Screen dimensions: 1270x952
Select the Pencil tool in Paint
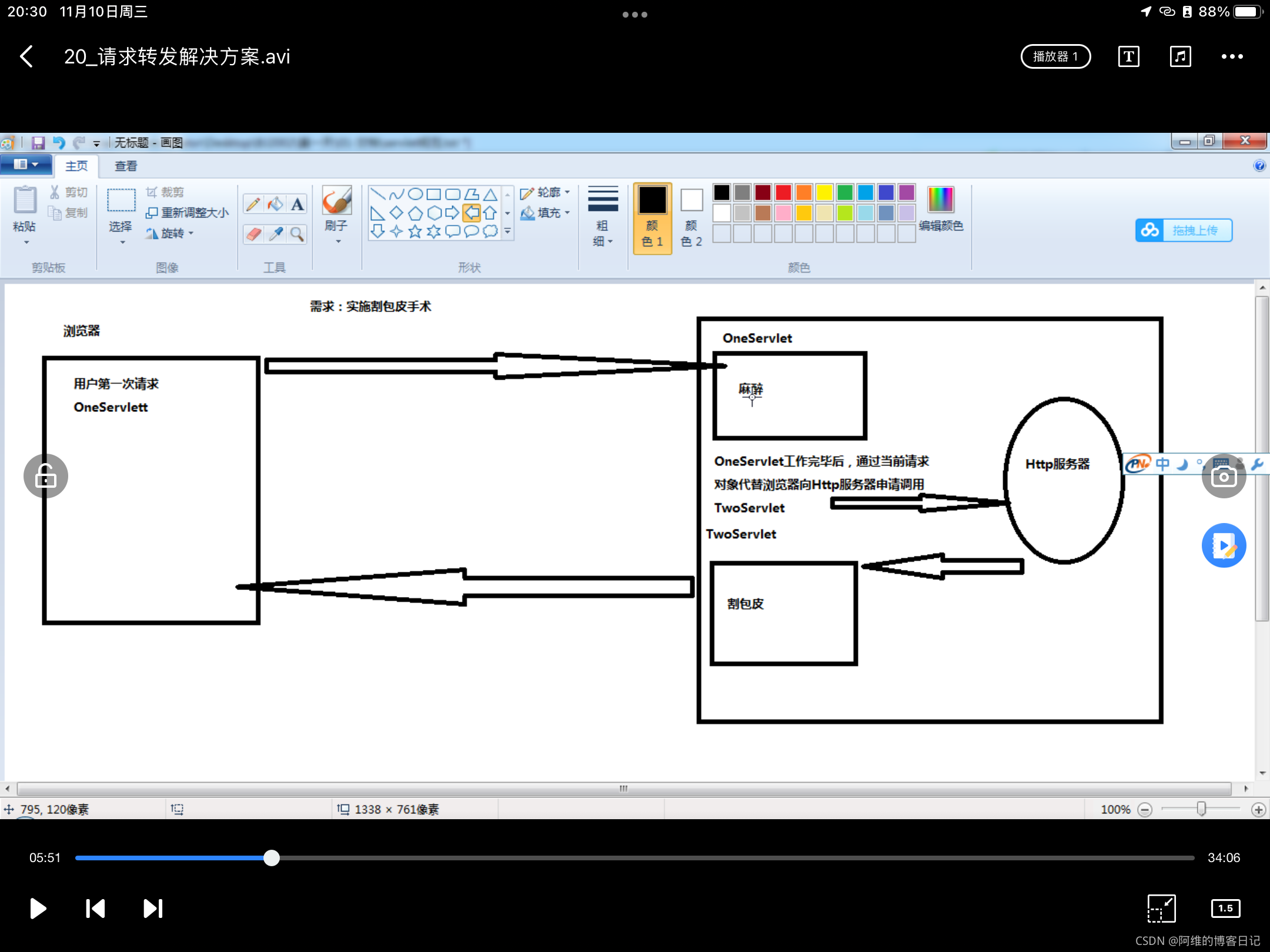pos(253,204)
